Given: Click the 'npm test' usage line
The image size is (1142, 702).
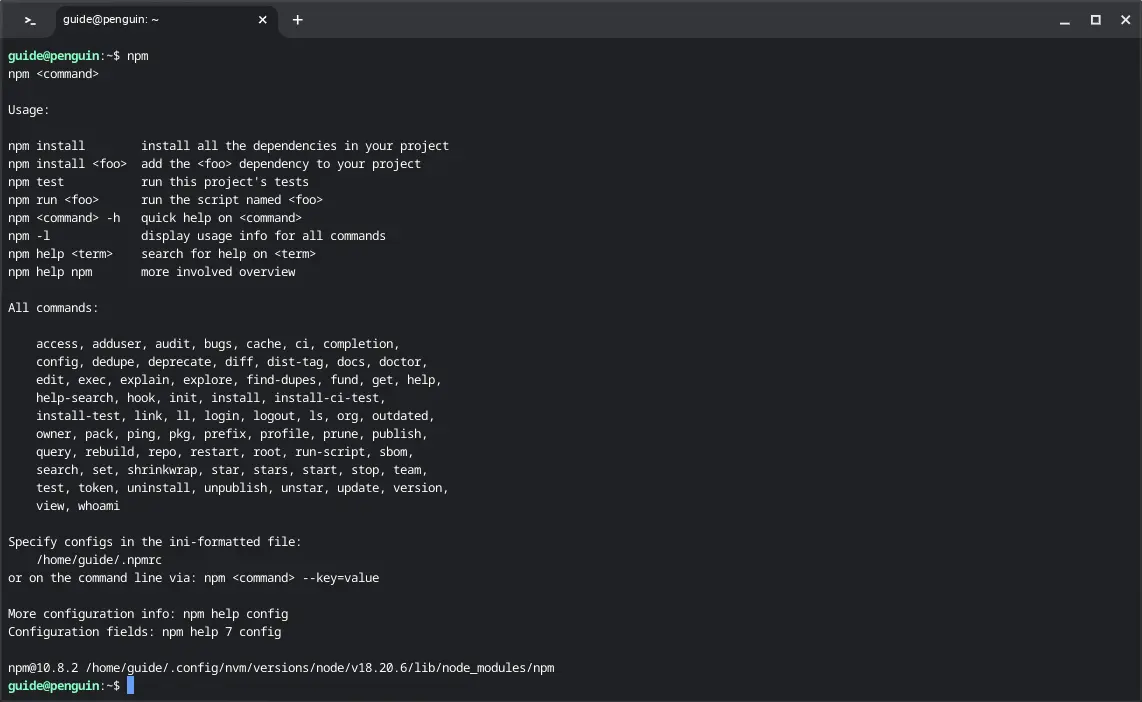Looking at the screenshot, I should pyautogui.click(x=36, y=182).
